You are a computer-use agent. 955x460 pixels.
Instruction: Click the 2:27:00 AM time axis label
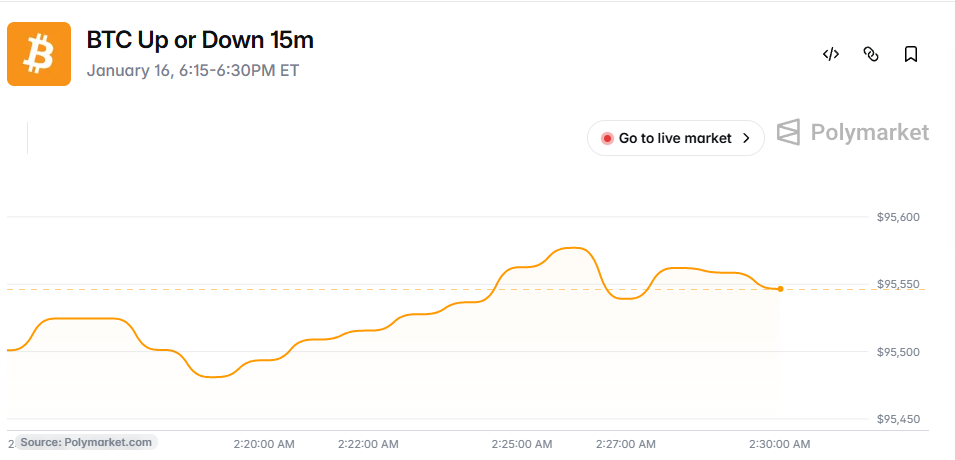point(626,444)
